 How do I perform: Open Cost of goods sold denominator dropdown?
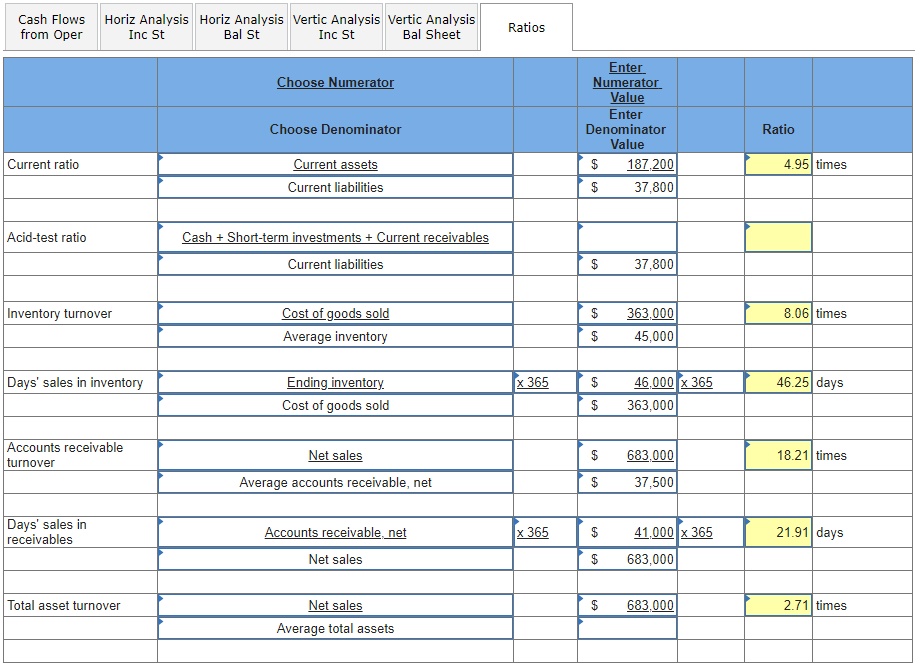click(x=336, y=405)
